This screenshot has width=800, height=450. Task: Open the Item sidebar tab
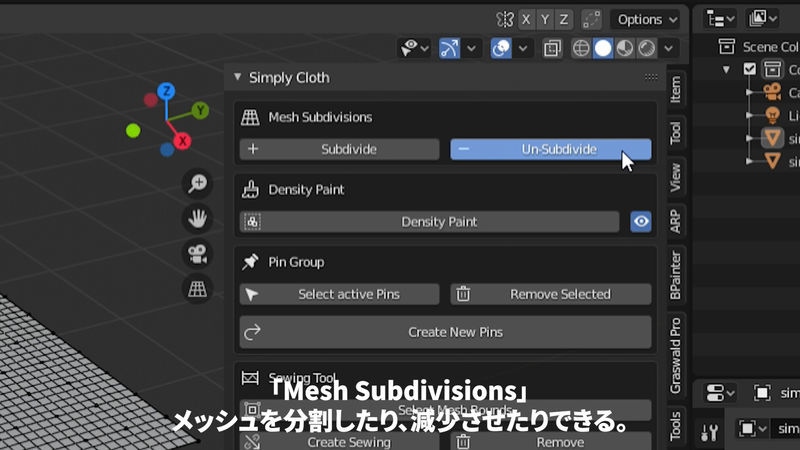coord(676,89)
